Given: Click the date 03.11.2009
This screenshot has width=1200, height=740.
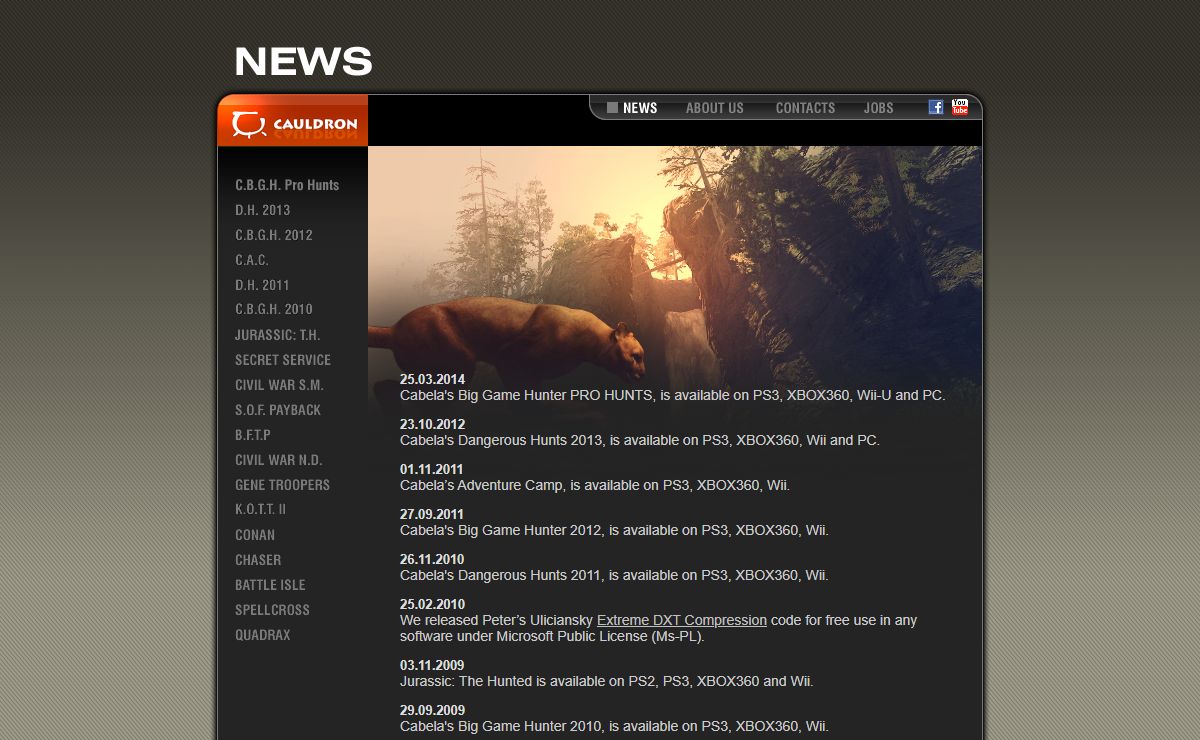Looking at the screenshot, I should click(432, 665).
